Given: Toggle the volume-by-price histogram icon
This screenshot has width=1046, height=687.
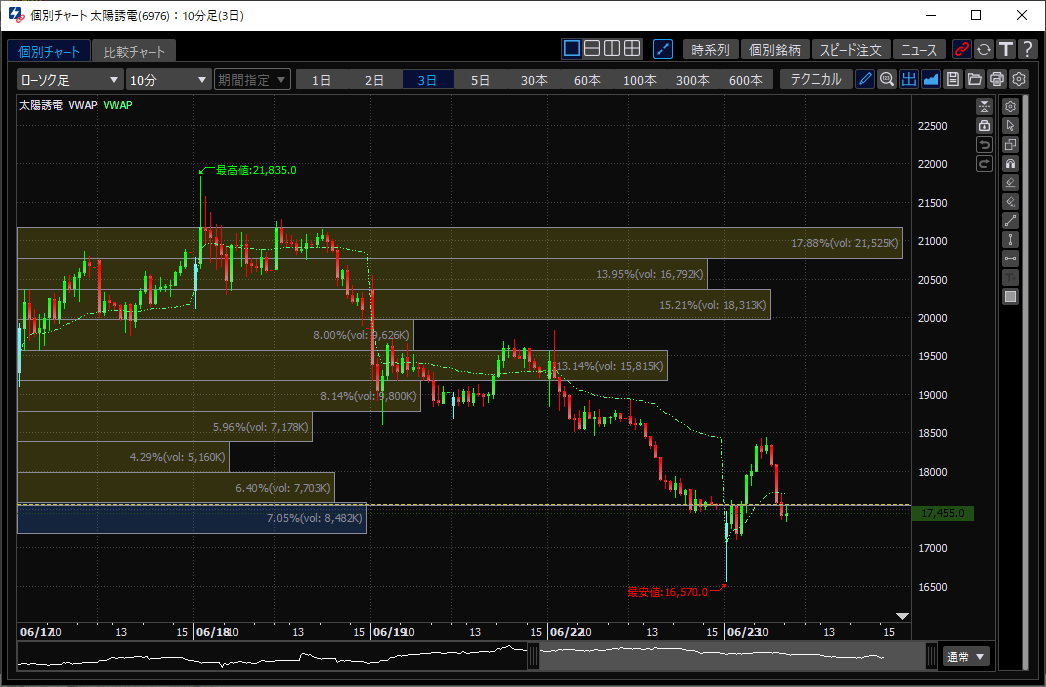Looking at the screenshot, I should [x=909, y=79].
